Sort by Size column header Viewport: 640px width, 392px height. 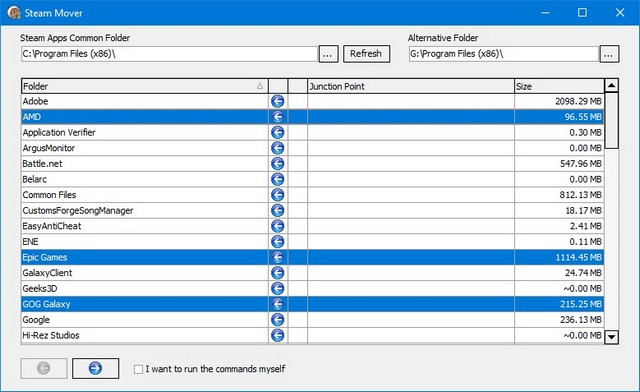click(559, 86)
